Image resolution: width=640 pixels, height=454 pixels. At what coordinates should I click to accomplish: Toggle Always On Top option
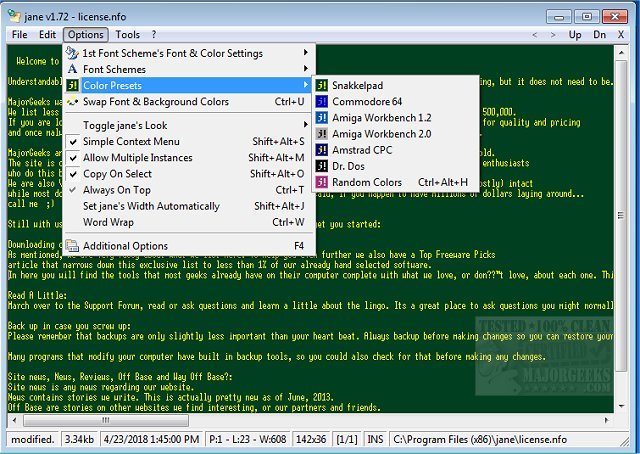189,190
